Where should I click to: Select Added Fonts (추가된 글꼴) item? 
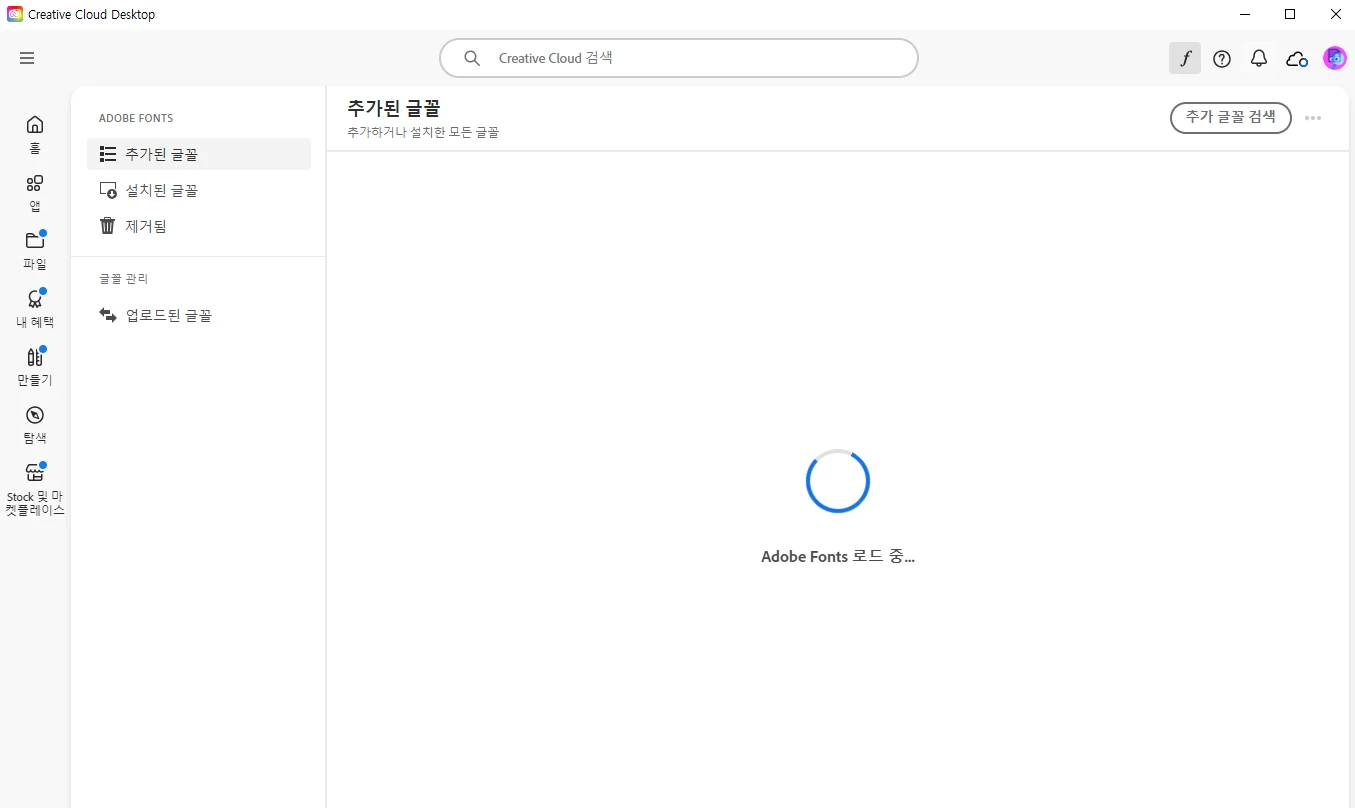pos(199,154)
